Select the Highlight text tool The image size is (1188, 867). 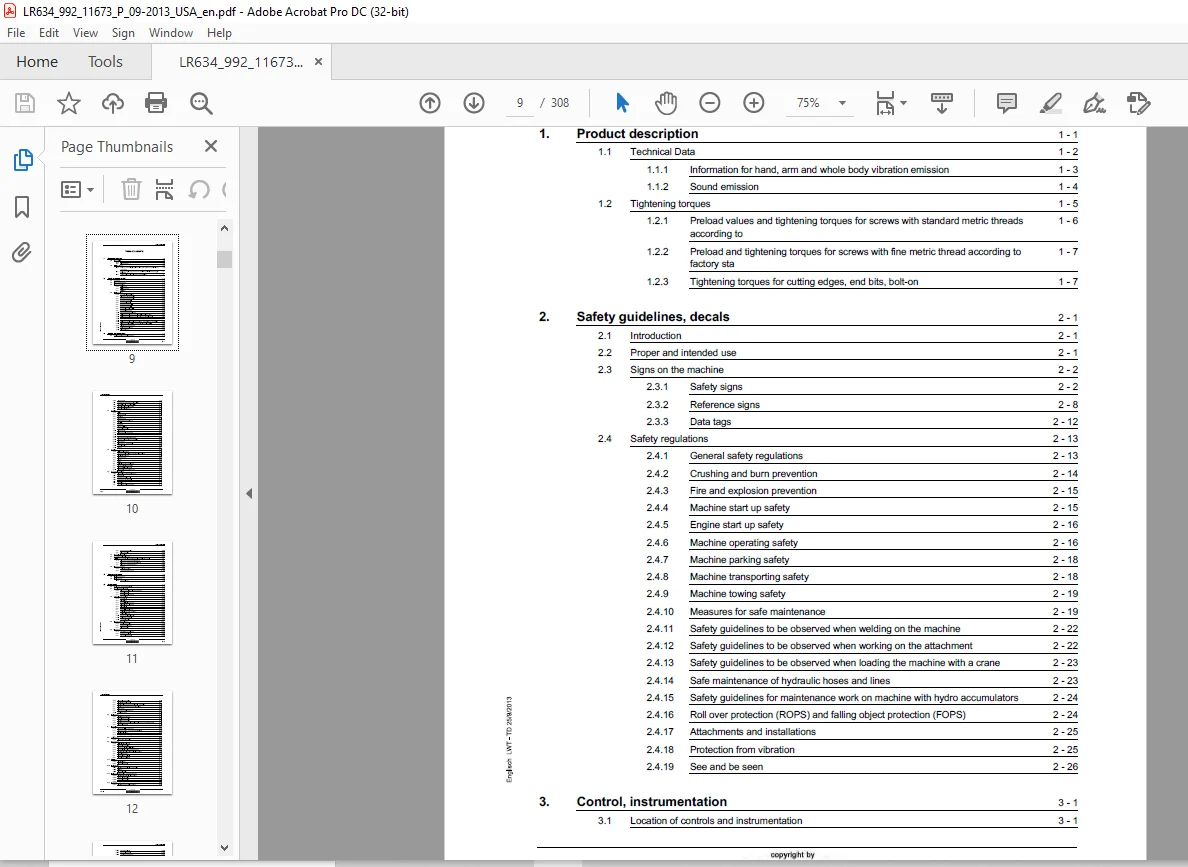coord(1051,103)
